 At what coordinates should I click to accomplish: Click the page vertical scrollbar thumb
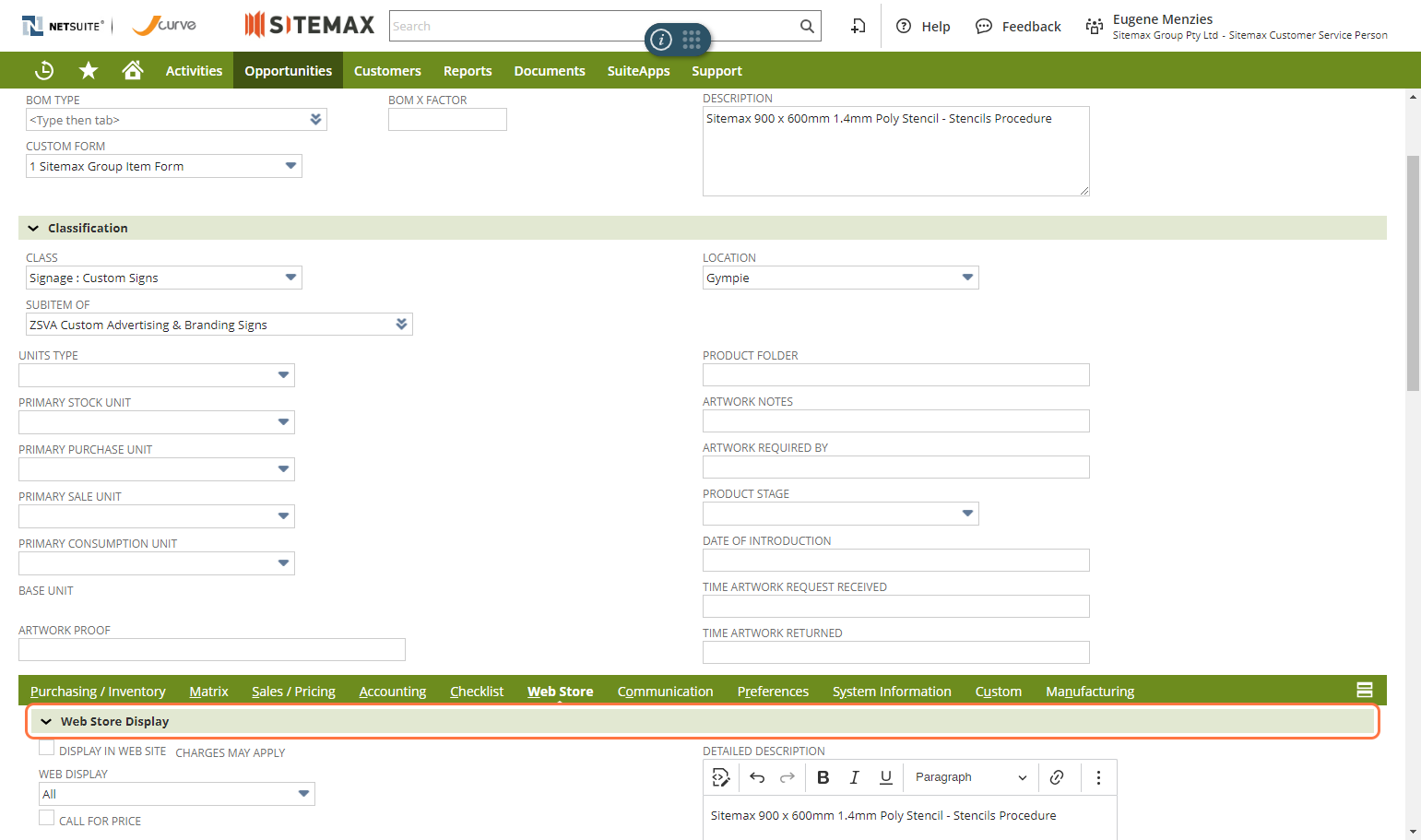point(1413,274)
